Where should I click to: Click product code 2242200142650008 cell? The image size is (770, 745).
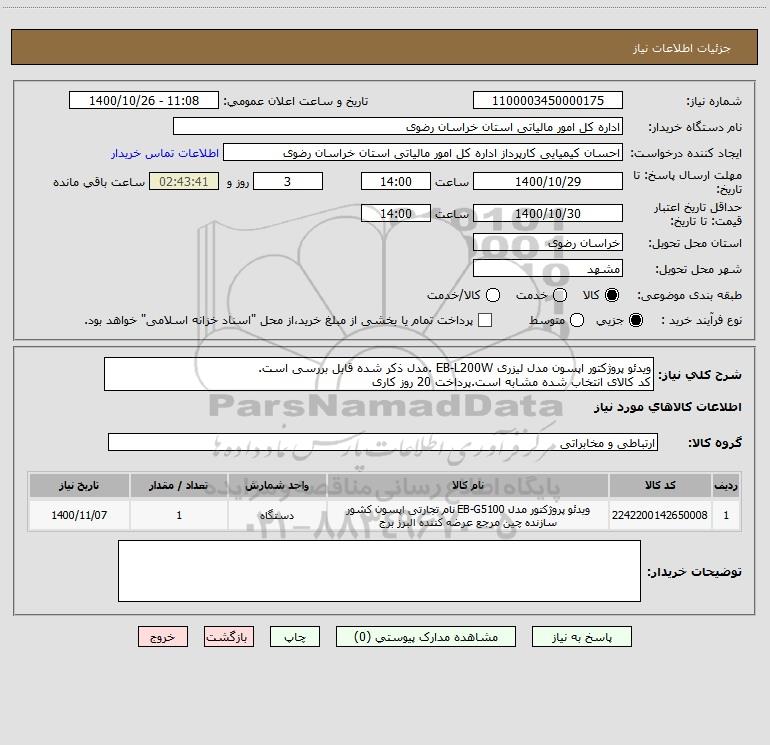pos(660,515)
